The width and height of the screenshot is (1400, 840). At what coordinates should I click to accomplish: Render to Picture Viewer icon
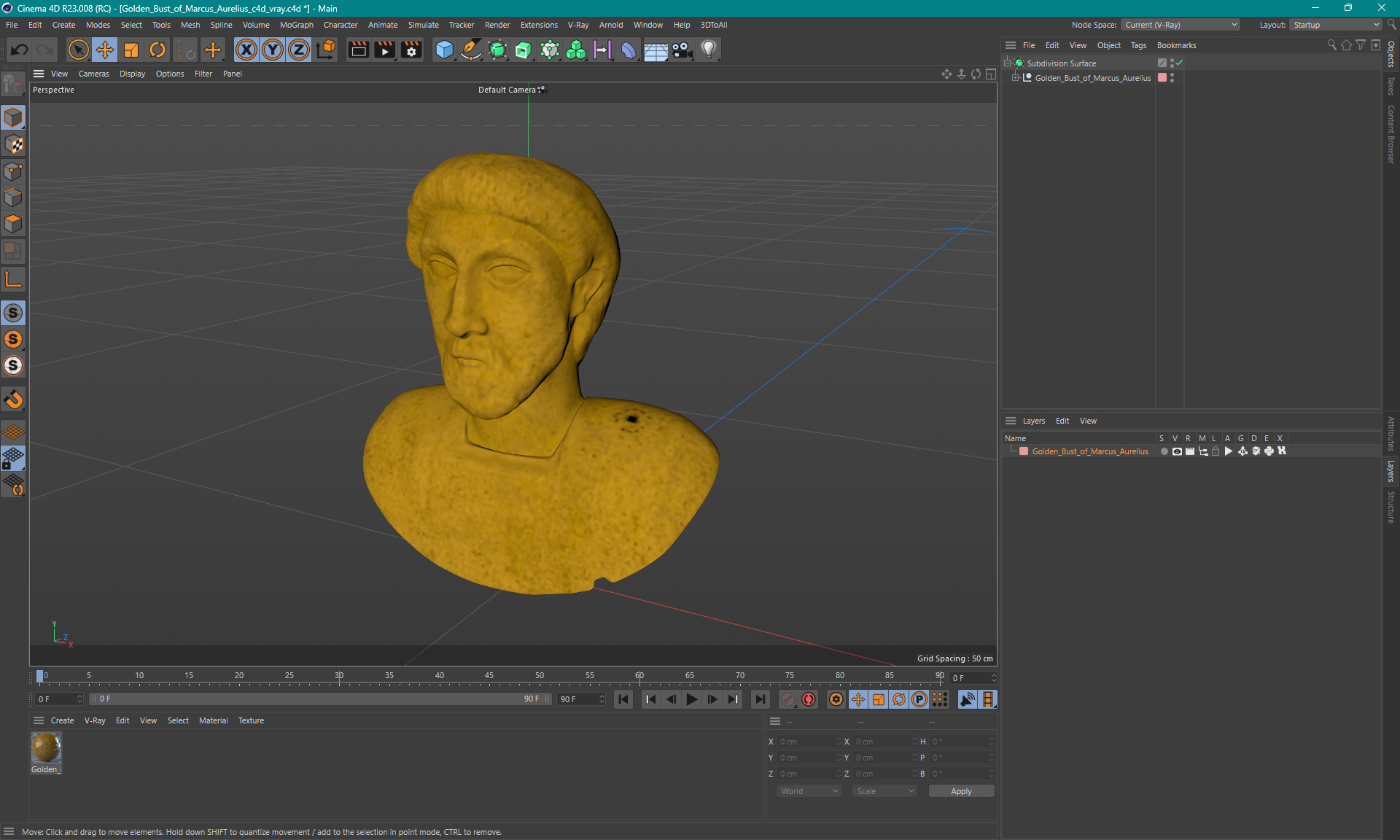click(384, 50)
